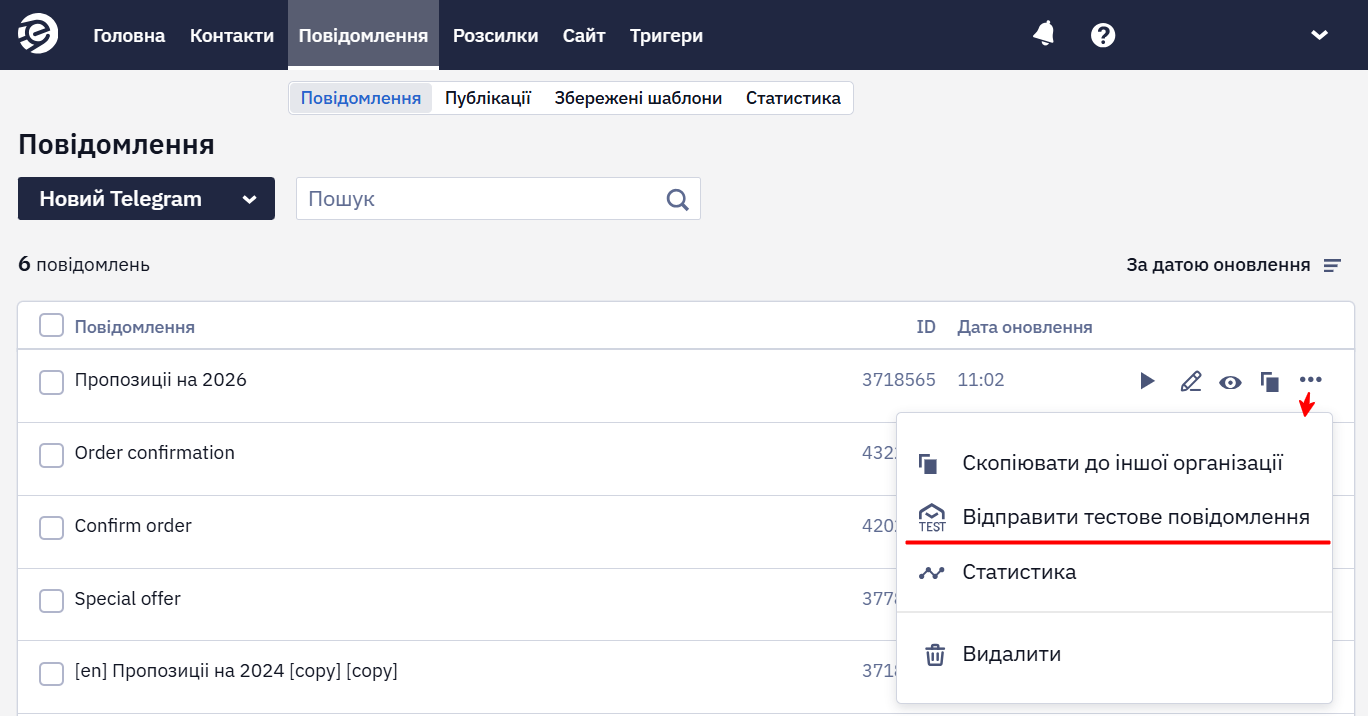Click the Повідомлення column header
This screenshot has width=1368, height=716.
click(135, 327)
